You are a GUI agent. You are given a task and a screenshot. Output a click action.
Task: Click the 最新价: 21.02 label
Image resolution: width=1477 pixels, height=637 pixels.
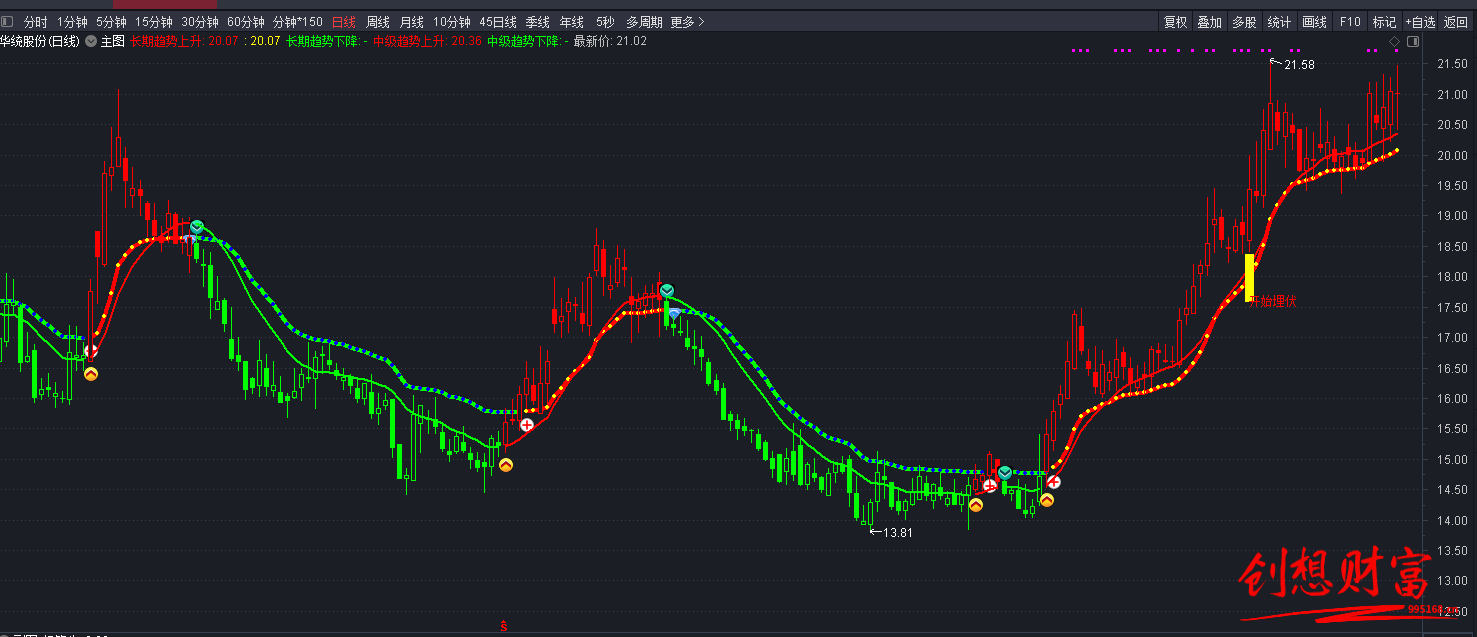coord(610,41)
